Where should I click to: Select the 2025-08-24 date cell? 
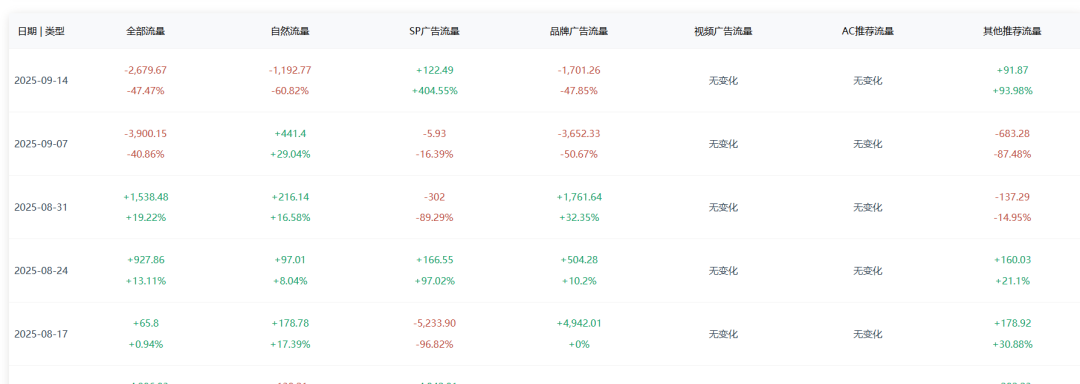pos(41,270)
